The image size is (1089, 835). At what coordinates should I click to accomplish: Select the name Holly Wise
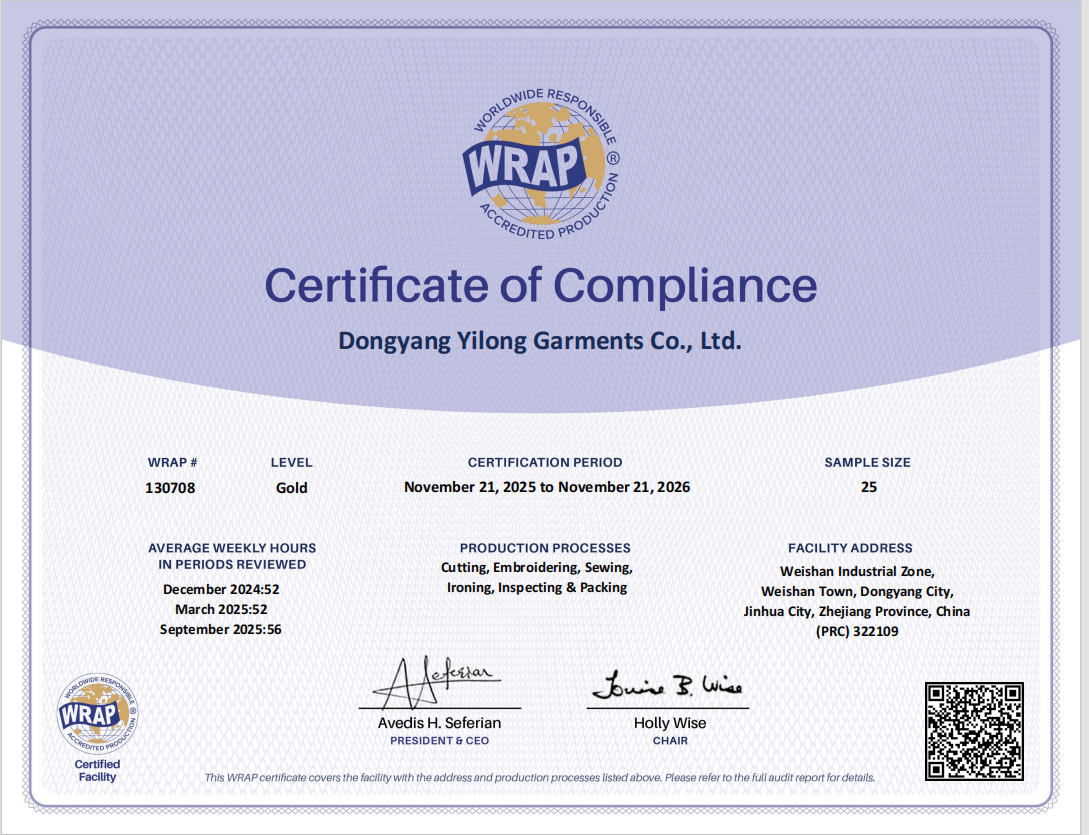click(670, 723)
